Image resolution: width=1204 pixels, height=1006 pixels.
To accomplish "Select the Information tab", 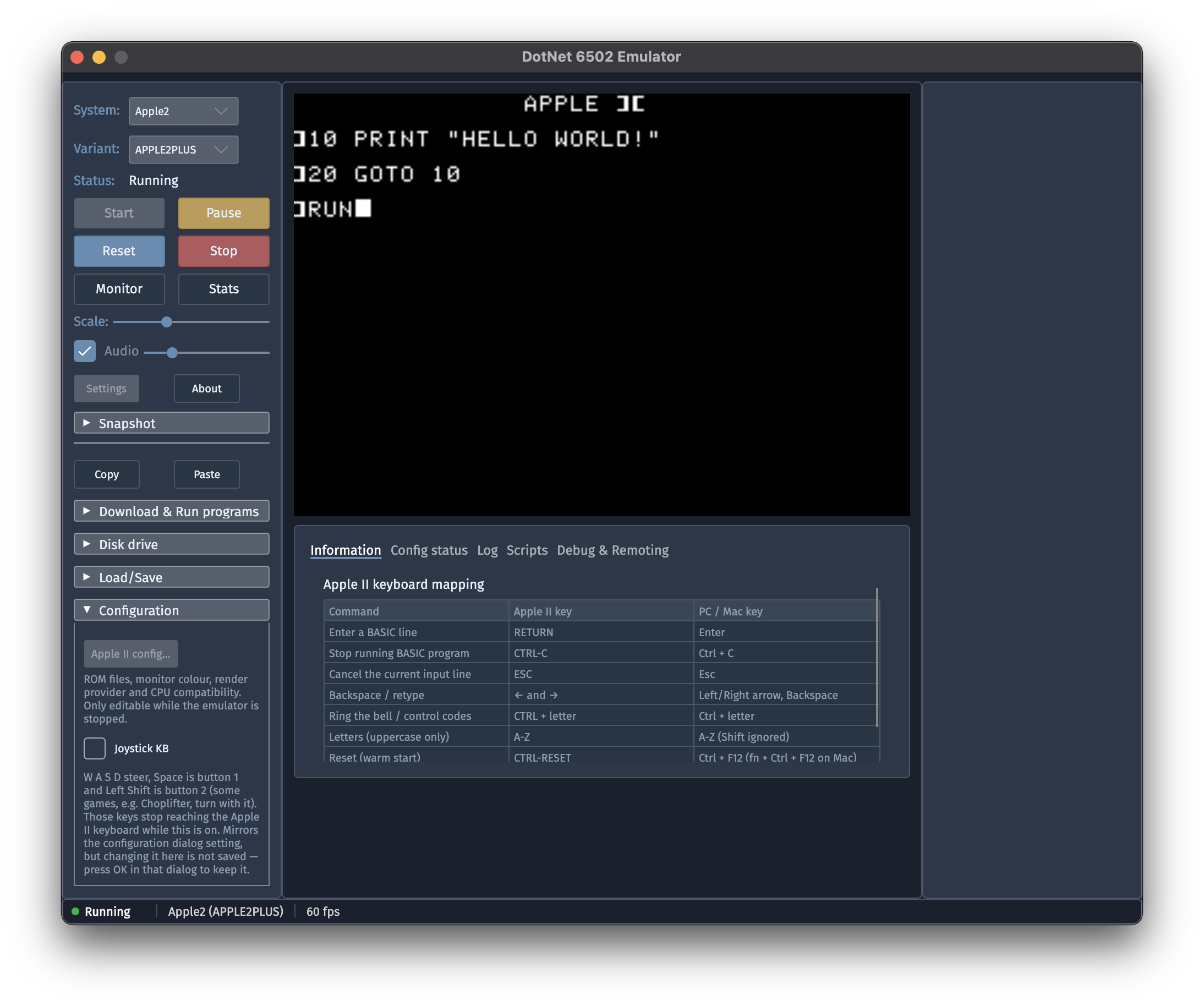I will click(x=346, y=550).
